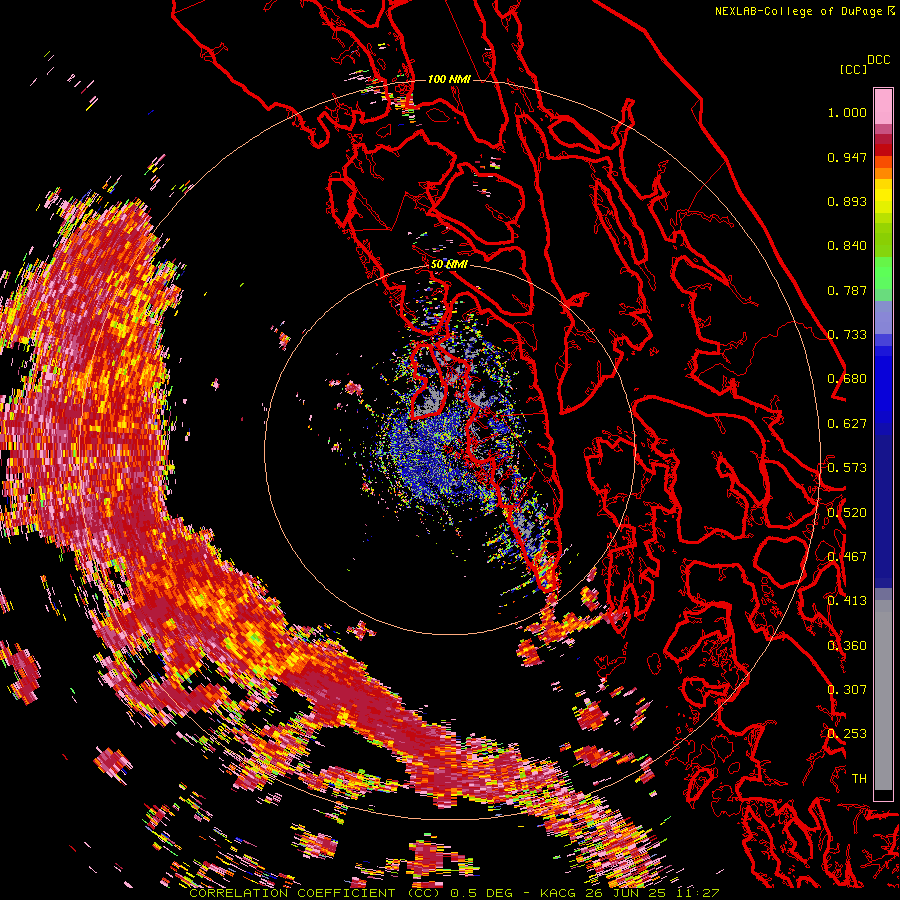Click the radar site at the center of the range rings
Viewport: 900px width, 900px height.
pyautogui.click(x=449, y=450)
